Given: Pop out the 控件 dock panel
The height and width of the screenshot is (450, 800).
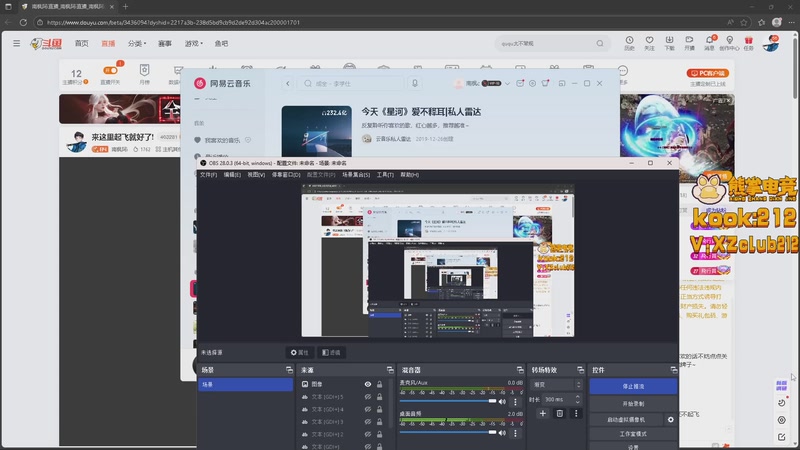Looking at the screenshot, I should pyautogui.click(x=673, y=370).
